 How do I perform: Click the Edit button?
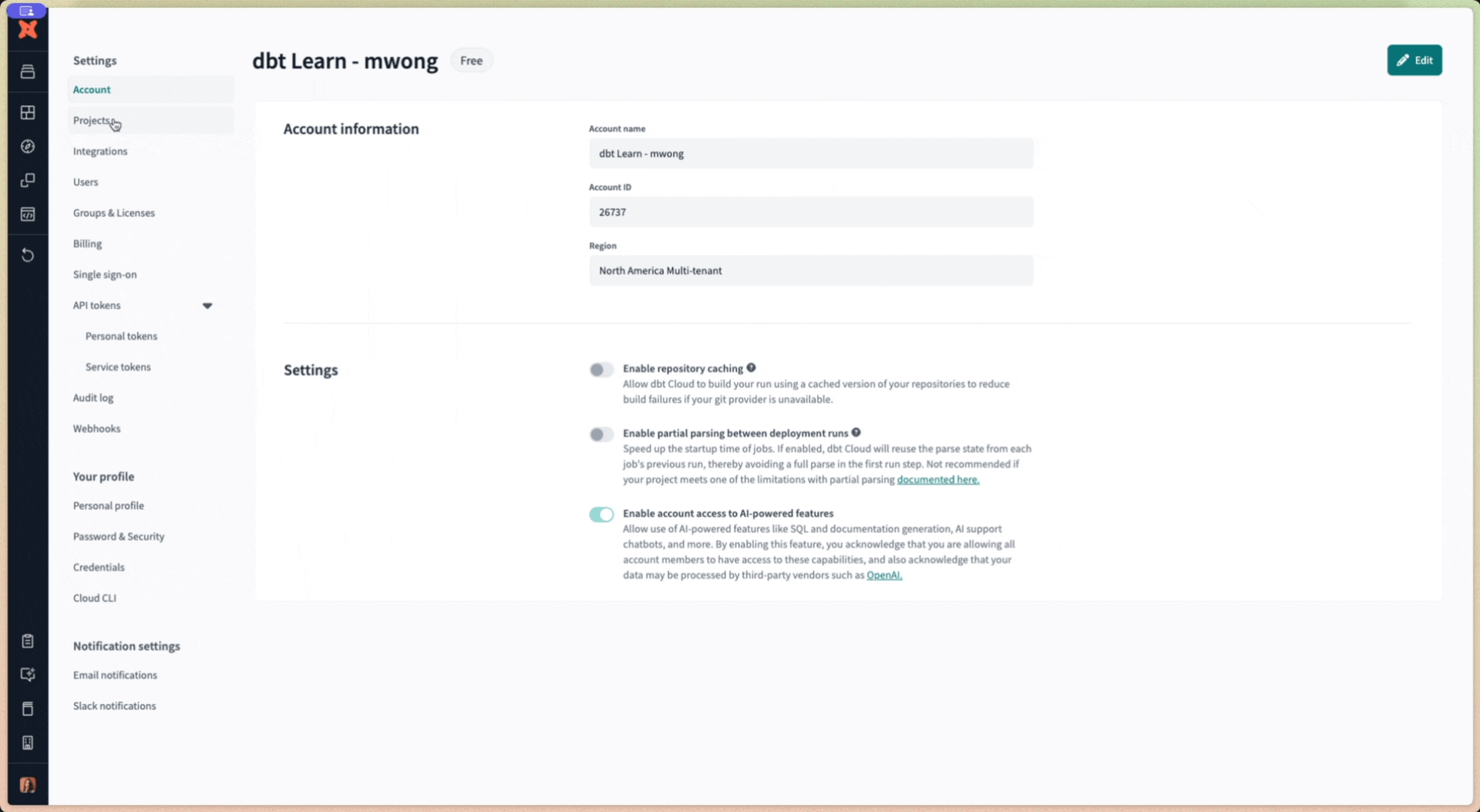click(x=1414, y=60)
